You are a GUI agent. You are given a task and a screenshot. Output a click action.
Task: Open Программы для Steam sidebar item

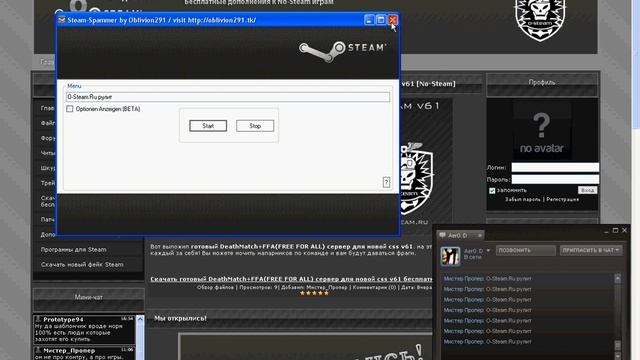coord(73,249)
